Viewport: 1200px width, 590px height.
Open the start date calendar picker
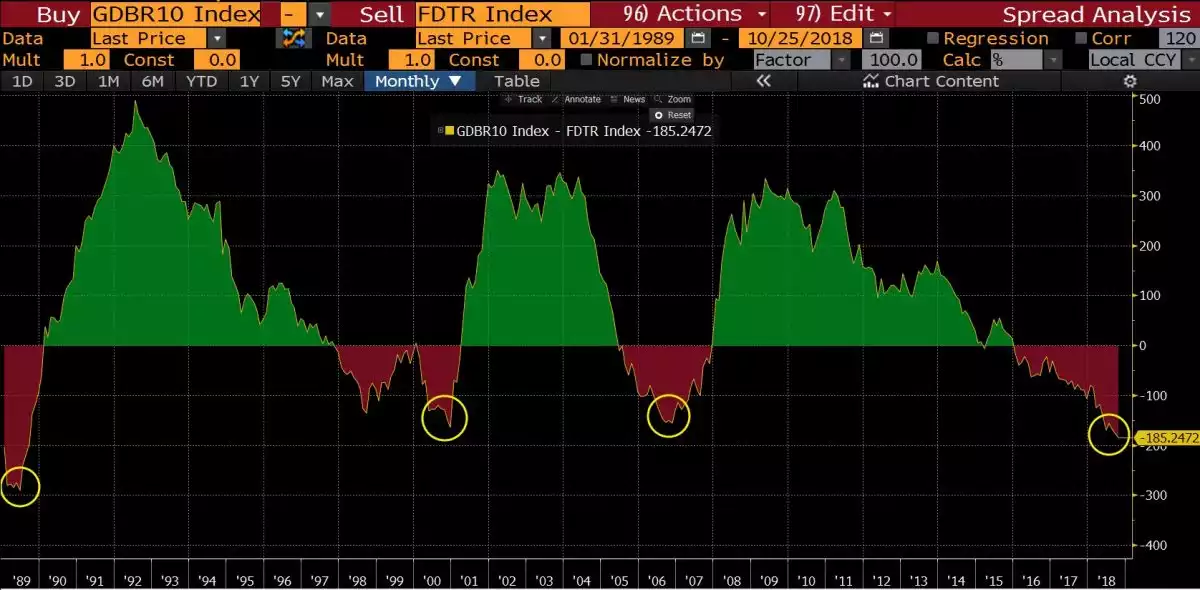coord(699,38)
